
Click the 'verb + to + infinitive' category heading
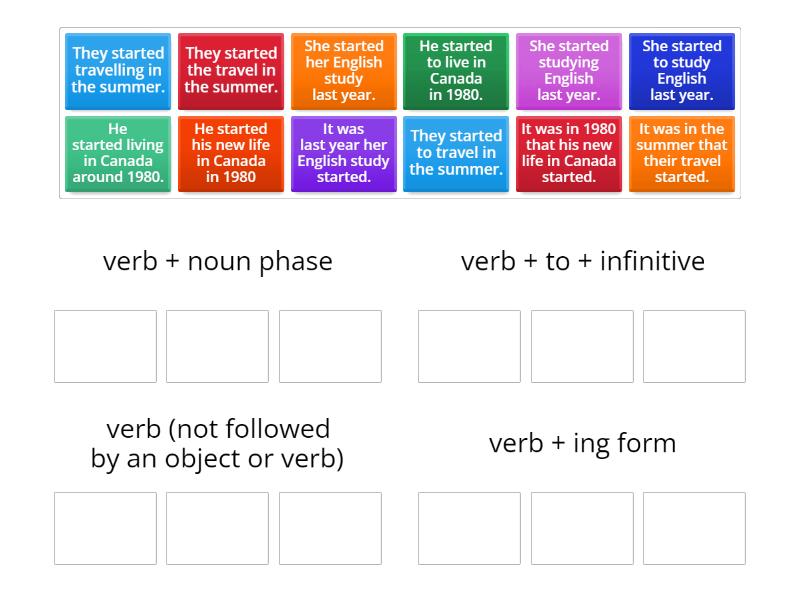coord(581,261)
